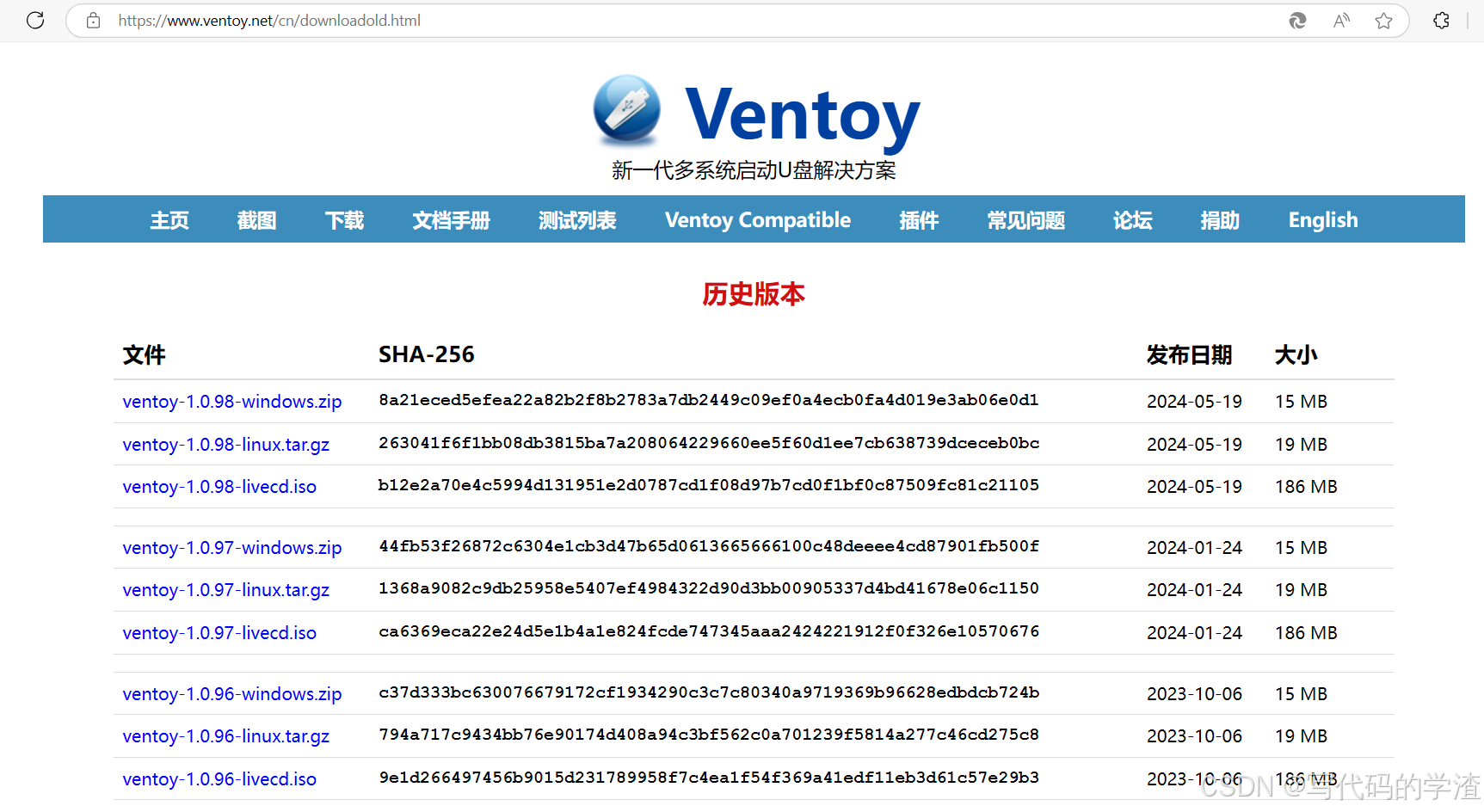The width and height of the screenshot is (1484, 812).
Task: Click the SHA-256 hash starting with 9e1d2664
Action: tap(709, 778)
